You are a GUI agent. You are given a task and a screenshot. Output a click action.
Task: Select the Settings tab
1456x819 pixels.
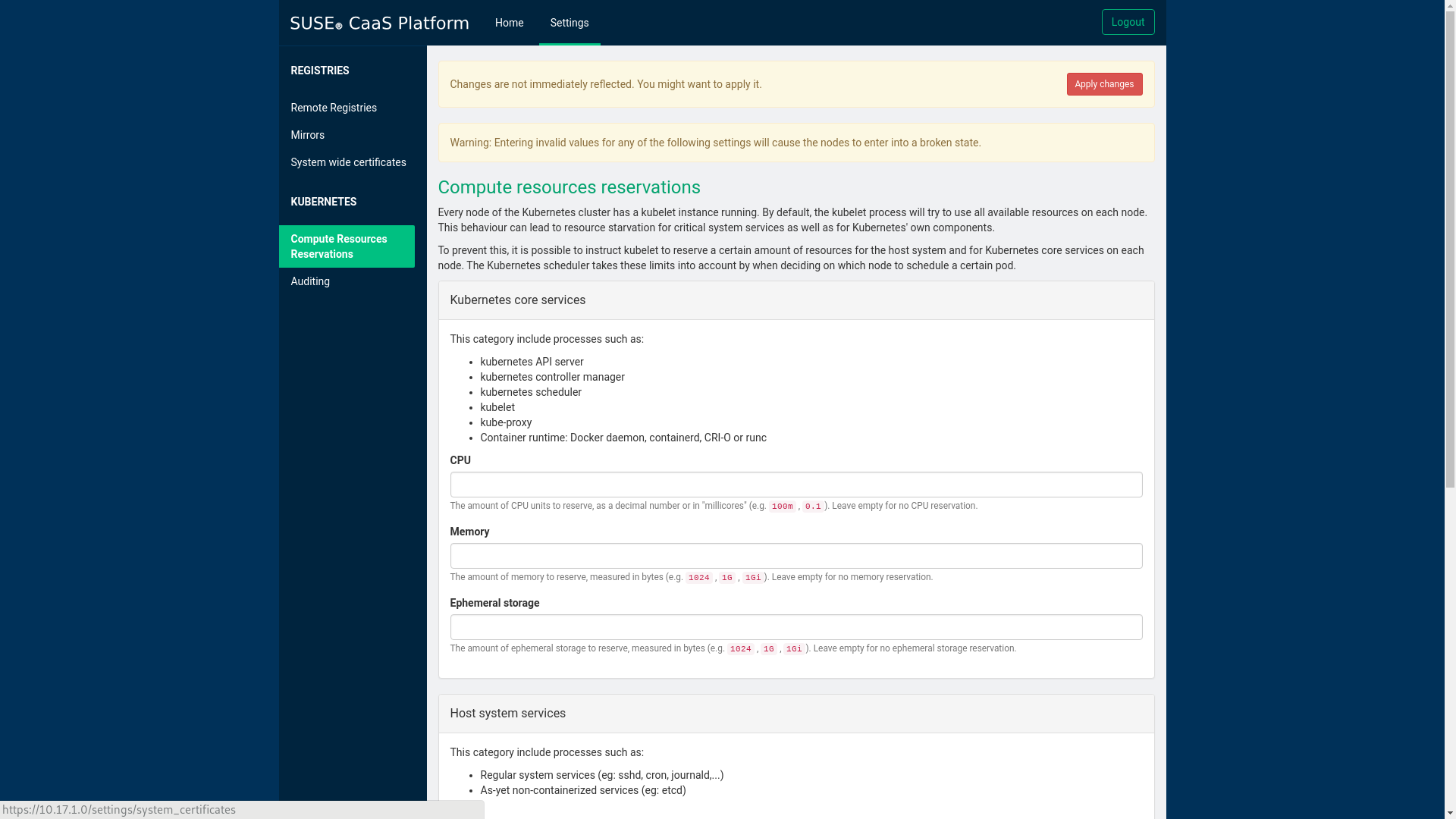click(x=569, y=22)
